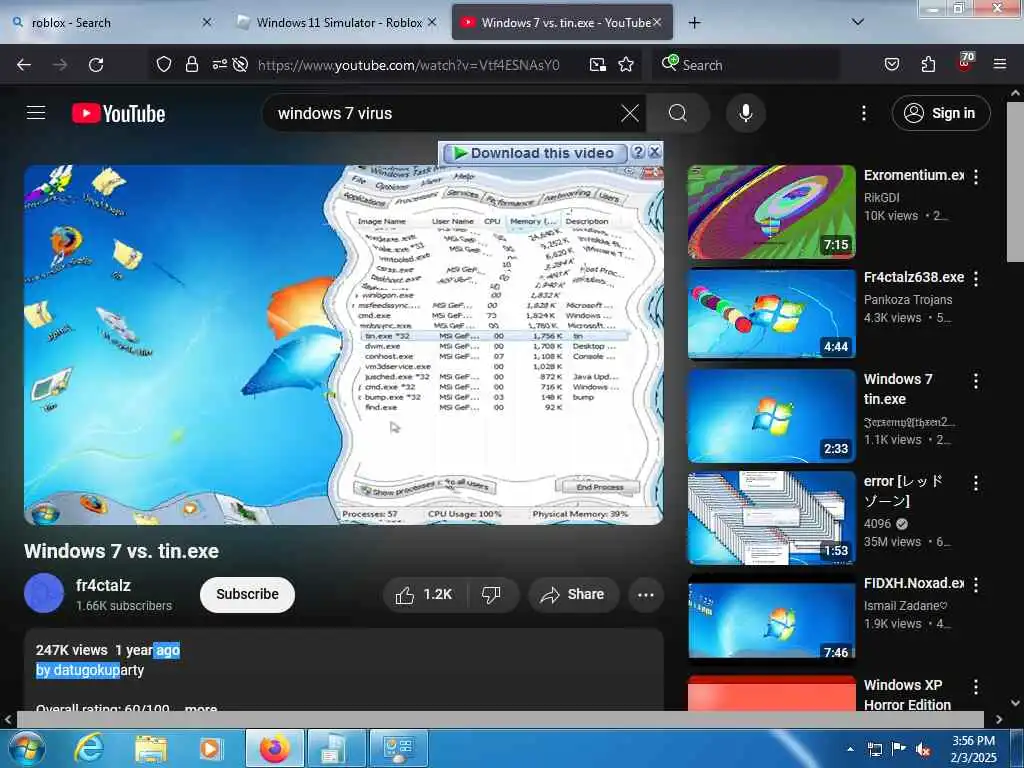1024x768 pixels.
Task: Click the extension icon with 70 badge
Action: pyautogui.click(x=965, y=63)
